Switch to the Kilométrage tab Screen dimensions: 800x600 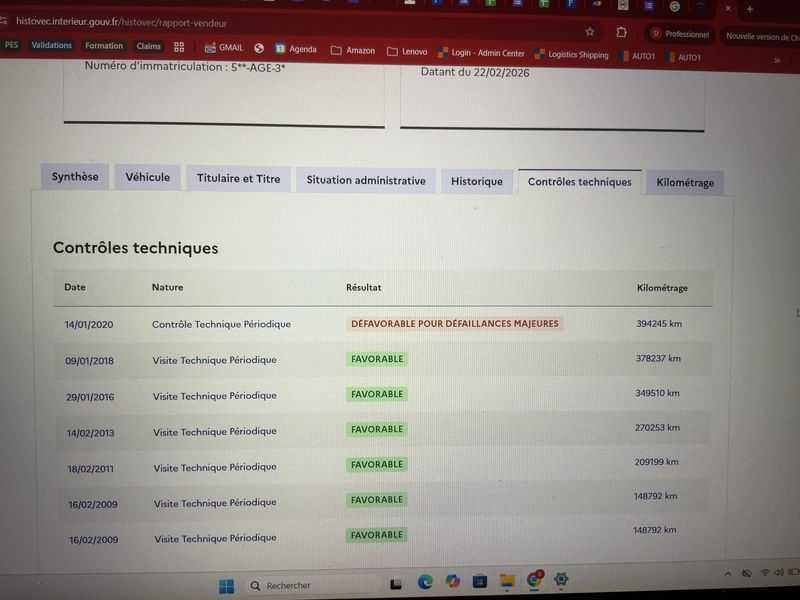click(685, 183)
